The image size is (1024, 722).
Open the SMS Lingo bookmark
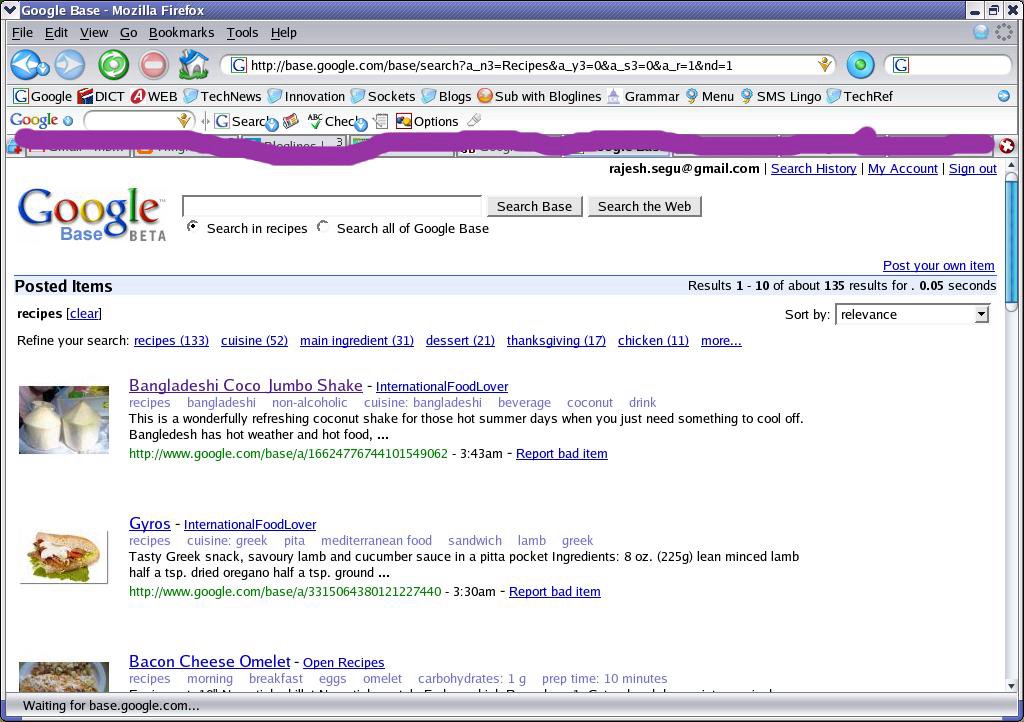click(780, 96)
